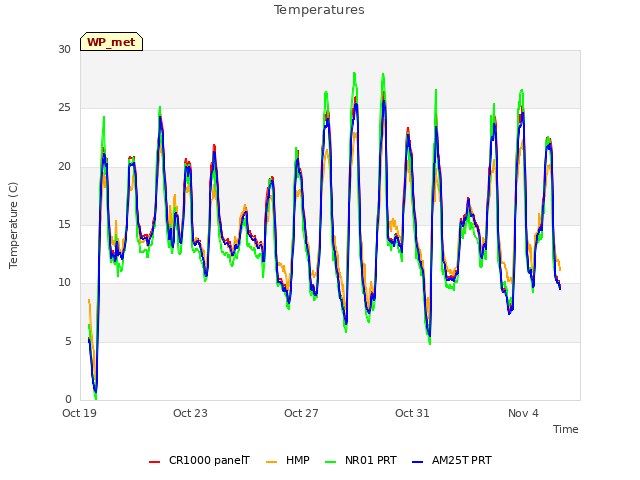Viewport: 640px width, 480px height.
Task: Click the 15 y-axis tick label
Action: (64, 225)
